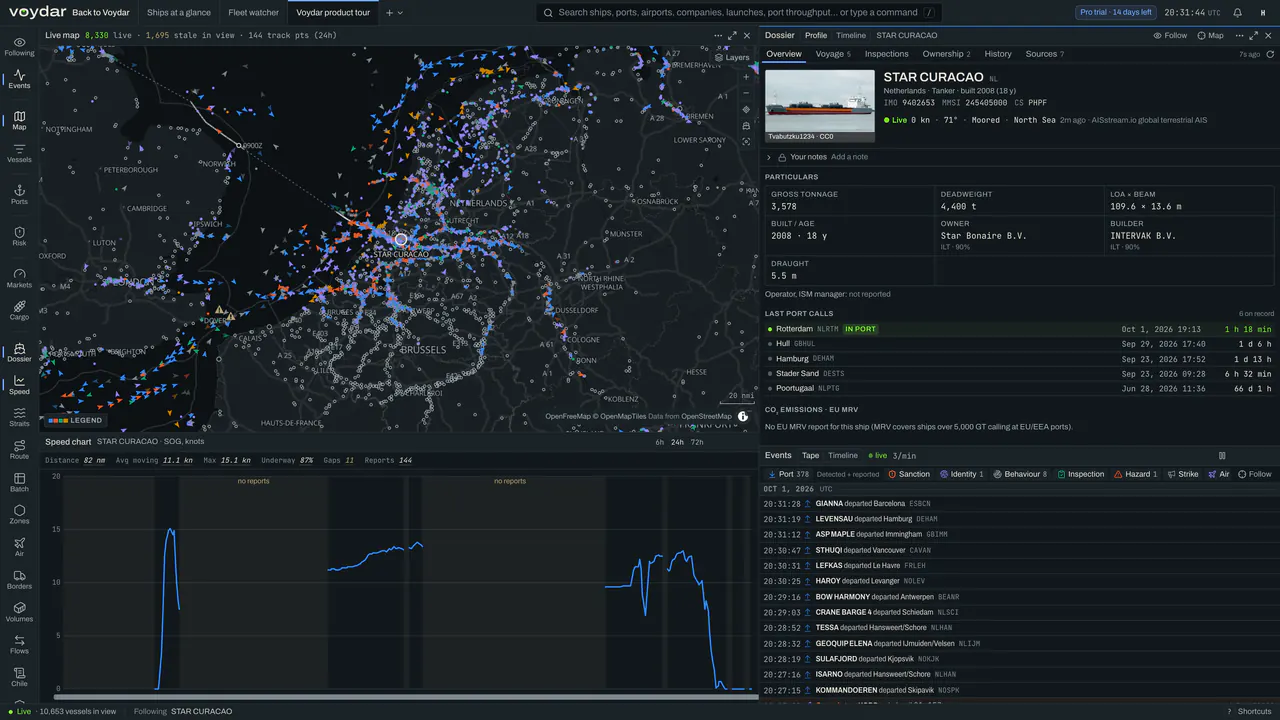
Task: Set speed chart range to 72h
Action: point(697,441)
